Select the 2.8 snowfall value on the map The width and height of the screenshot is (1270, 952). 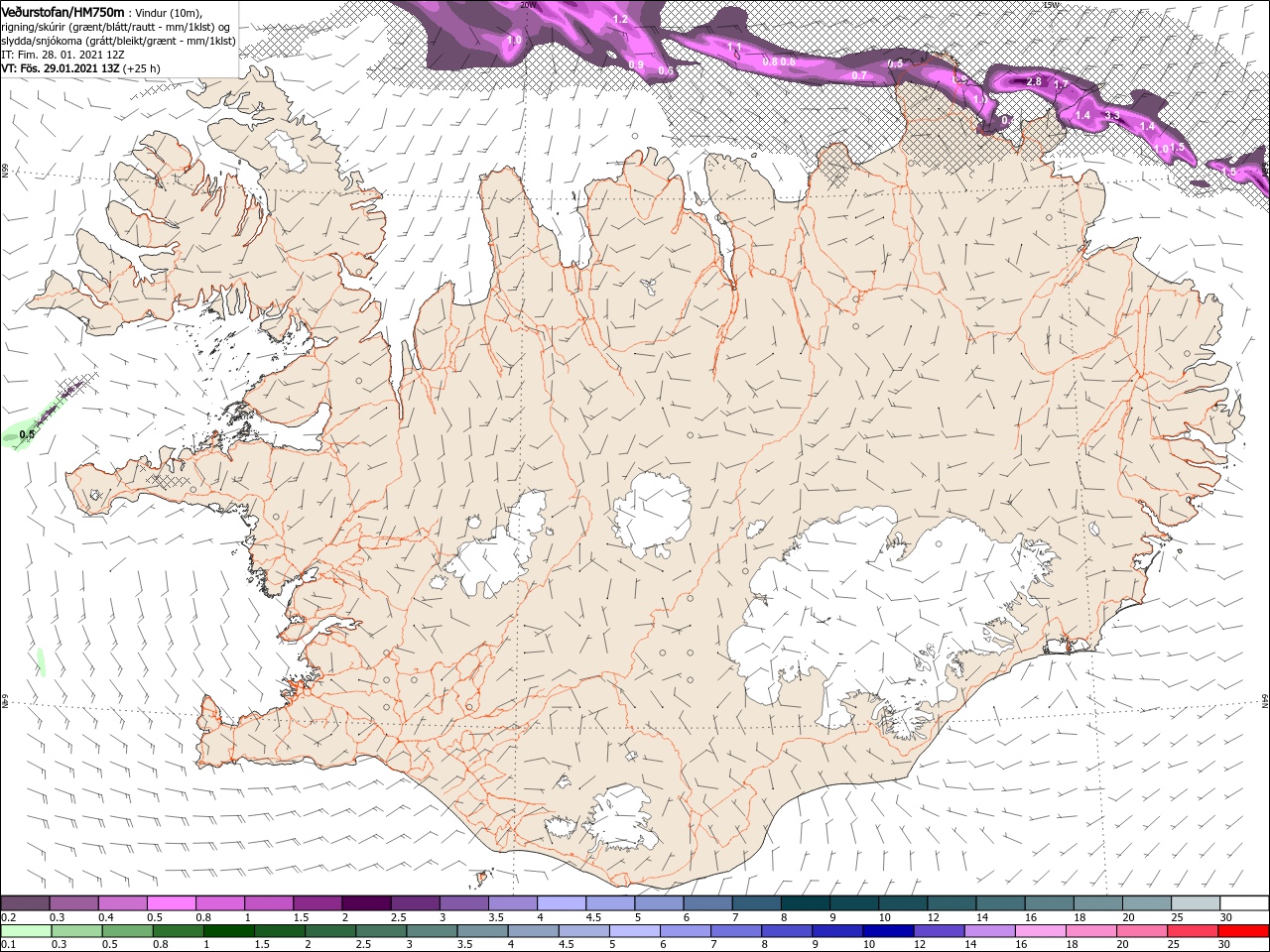point(1034,81)
